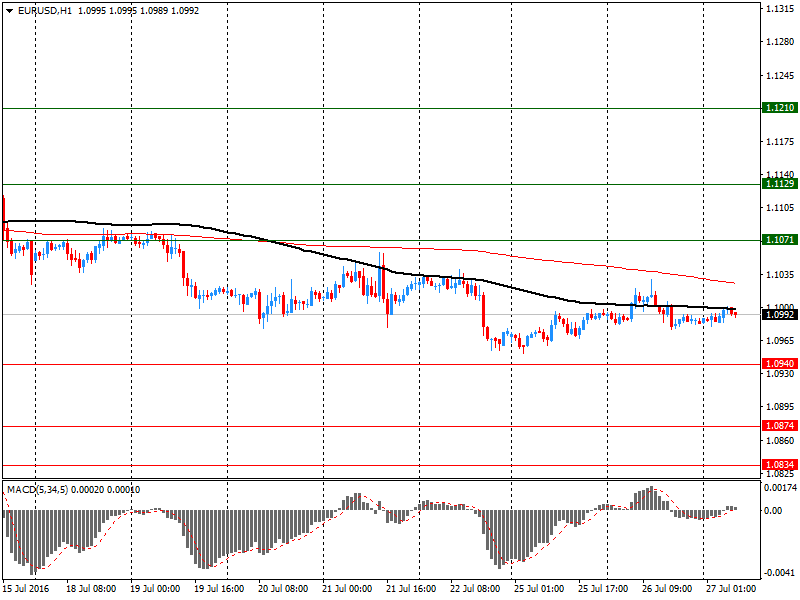Click the 19 Jul 00:00 time axis label
Image resolution: width=800 pixels, height=600 pixels.
point(155,589)
